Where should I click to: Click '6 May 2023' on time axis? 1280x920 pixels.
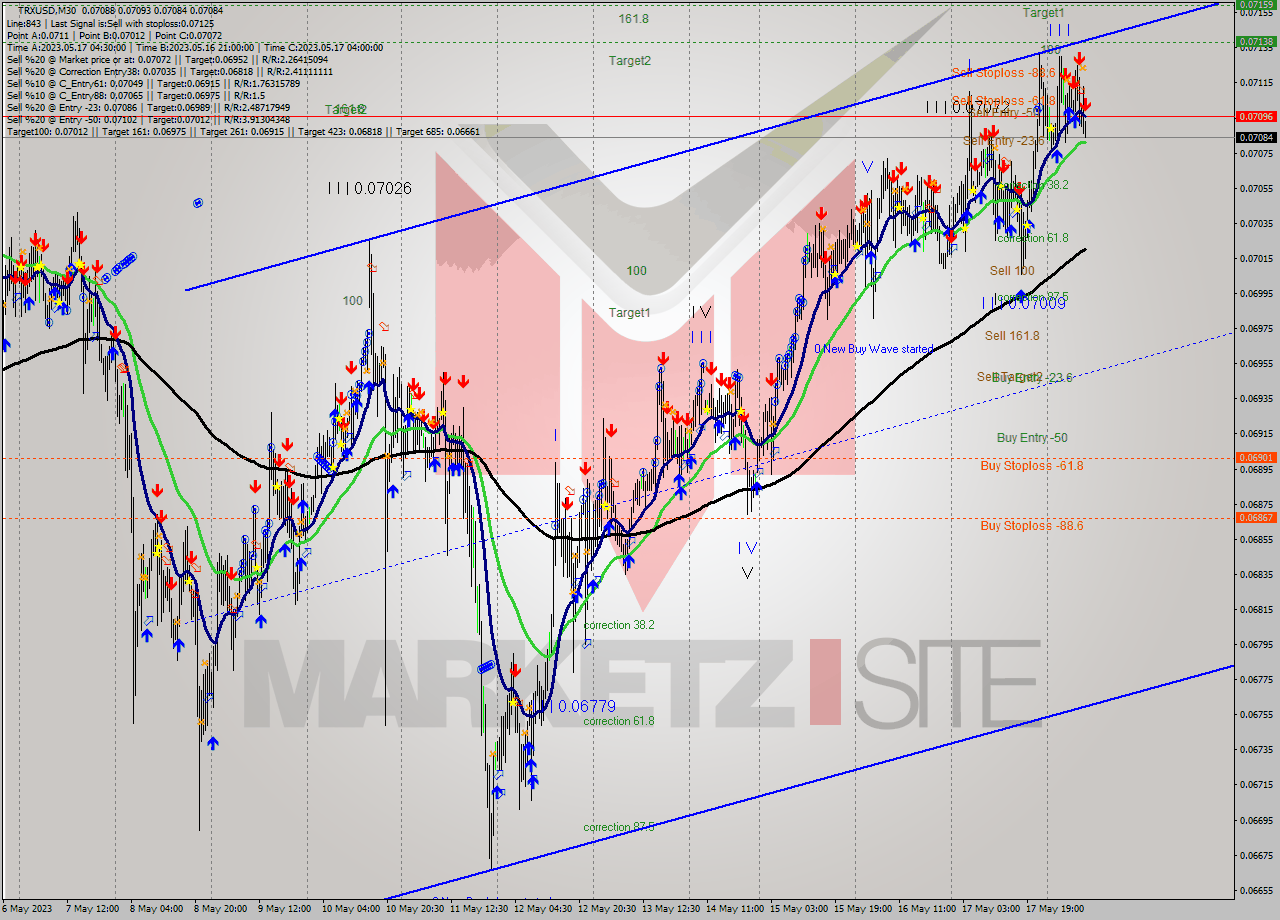29,909
